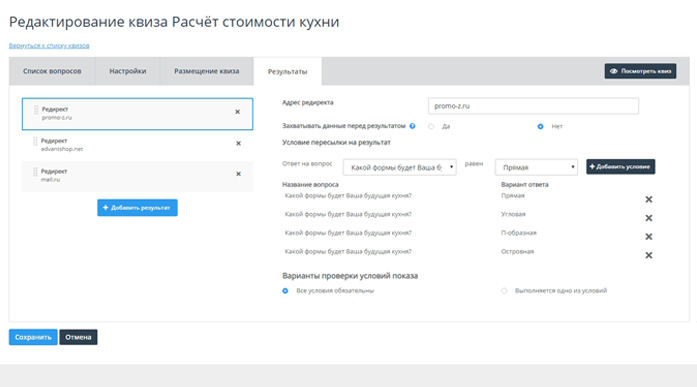Open the Размещение квиза tab

[207, 71]
